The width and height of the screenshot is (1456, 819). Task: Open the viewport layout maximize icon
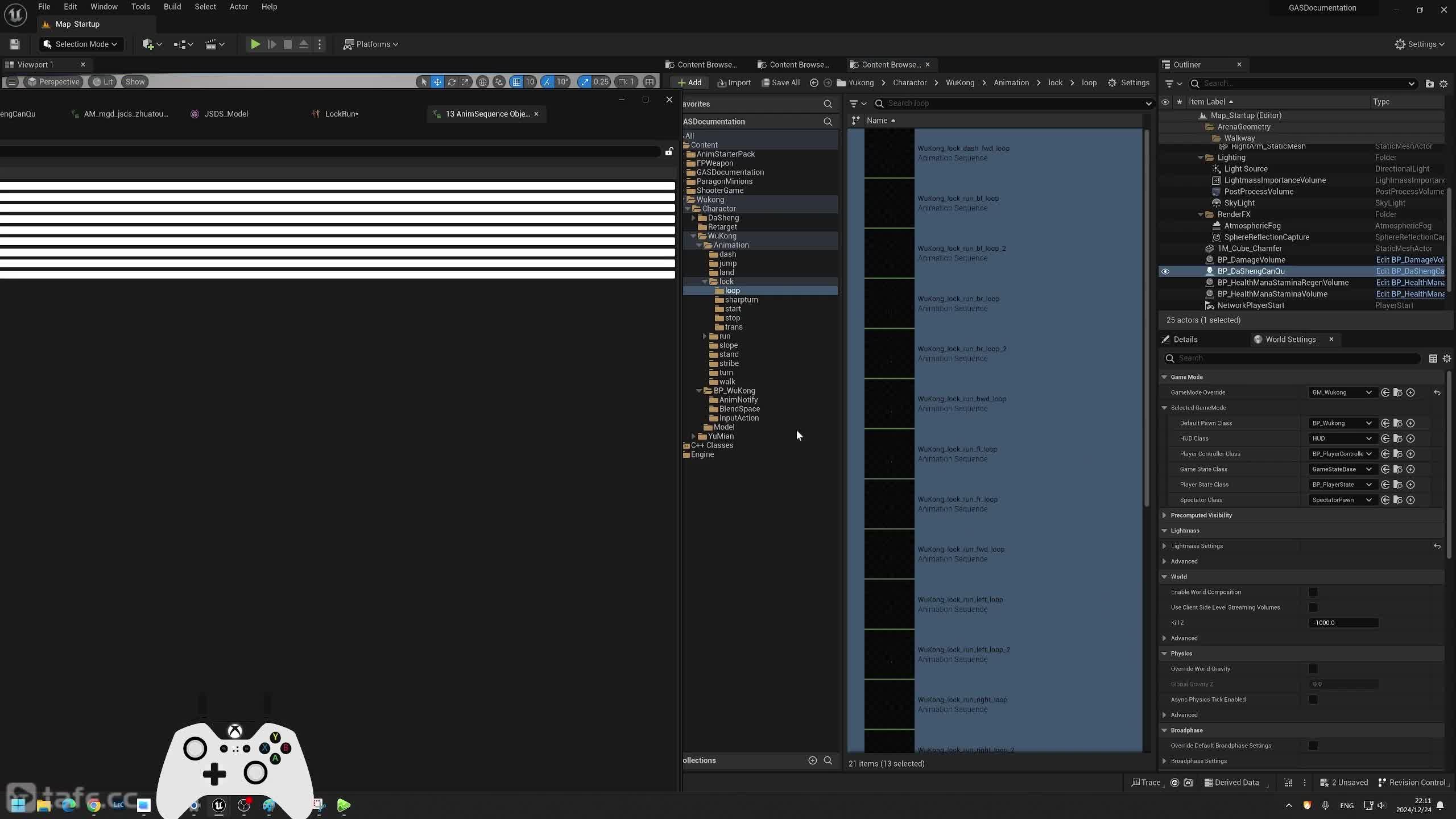[x=650, y=82]
